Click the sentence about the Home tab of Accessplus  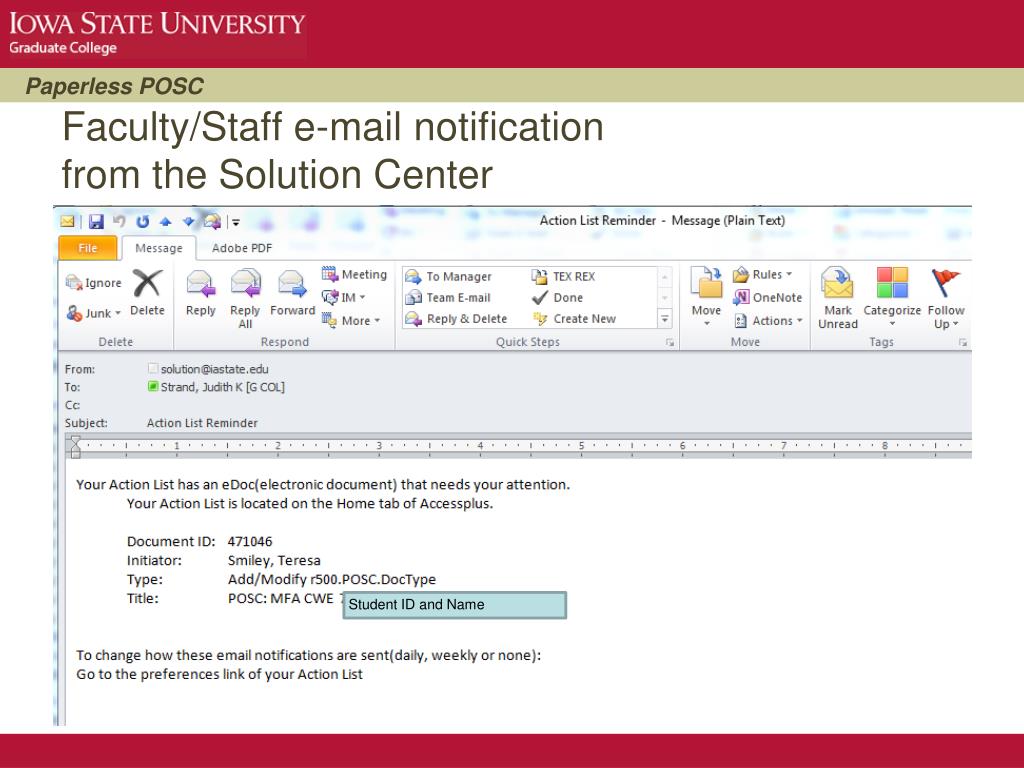(310, 504)
